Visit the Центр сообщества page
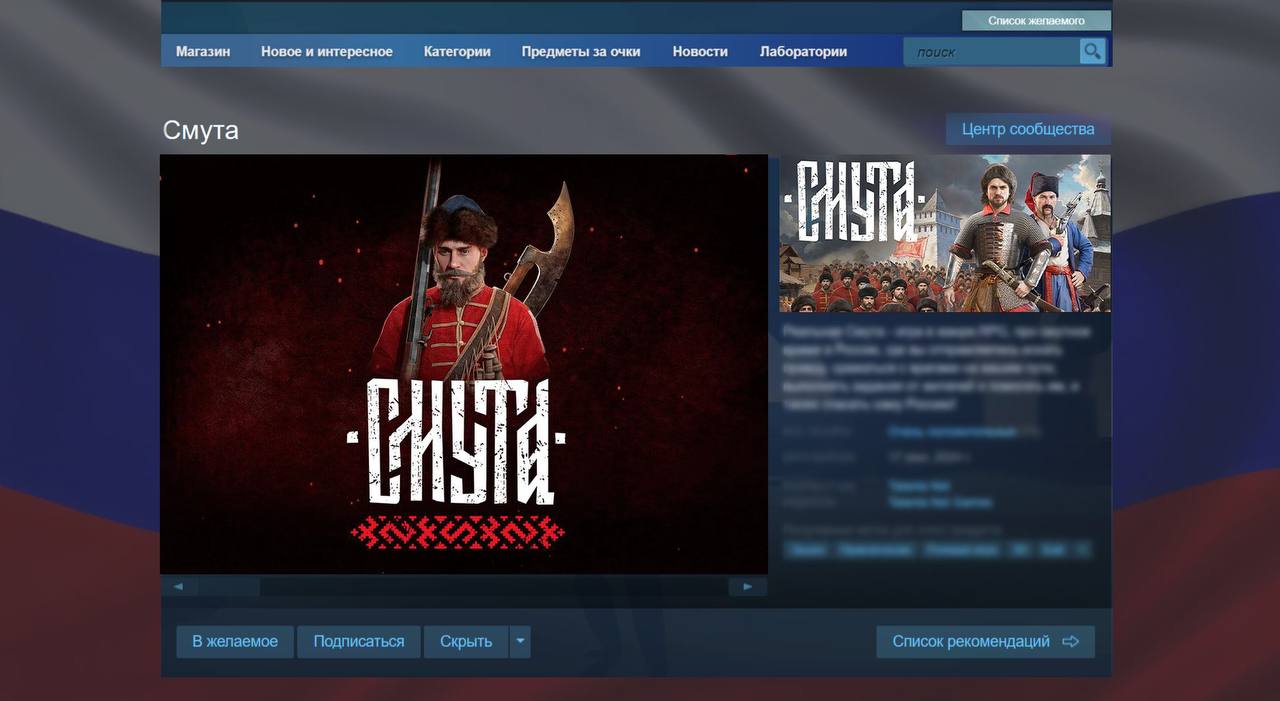Image resolution: width=1280 pixels, height=701 pixels. 1027,129
